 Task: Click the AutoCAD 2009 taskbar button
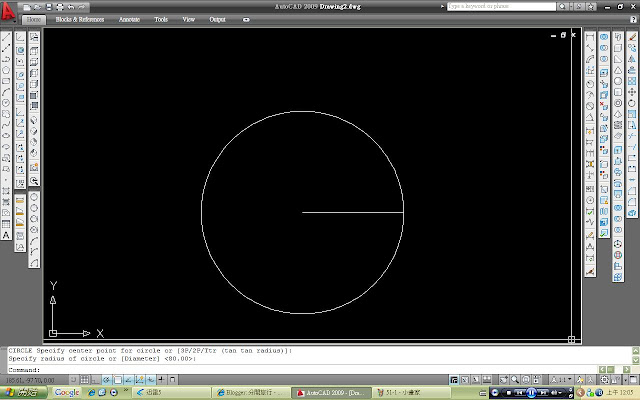pos(331,393)
